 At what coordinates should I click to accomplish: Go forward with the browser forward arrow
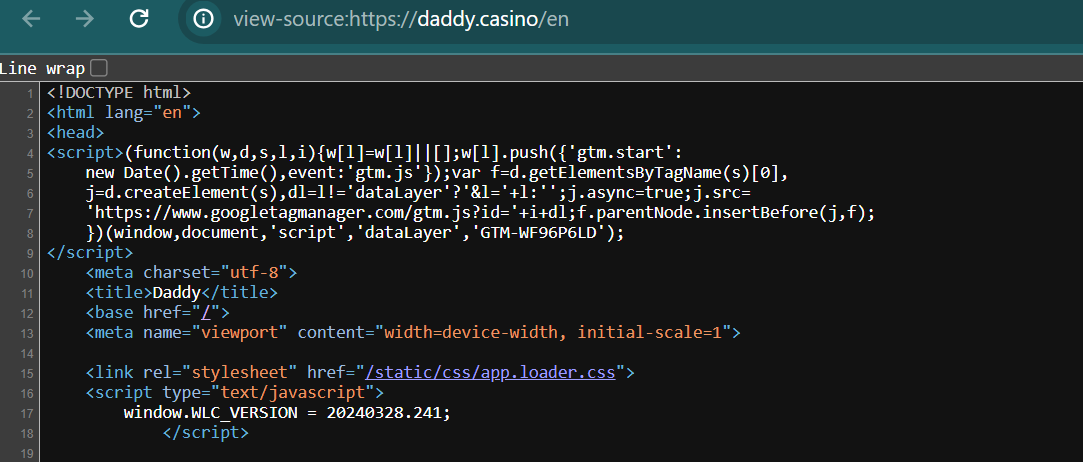click(85, 19)
